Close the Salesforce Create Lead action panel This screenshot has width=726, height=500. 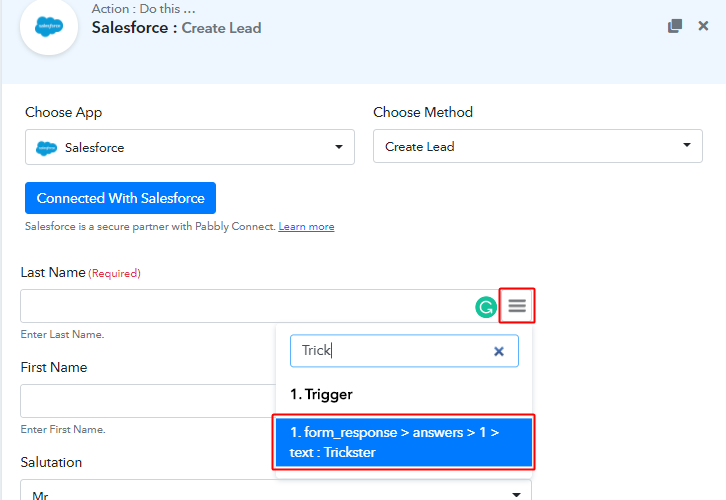(703, 26)
